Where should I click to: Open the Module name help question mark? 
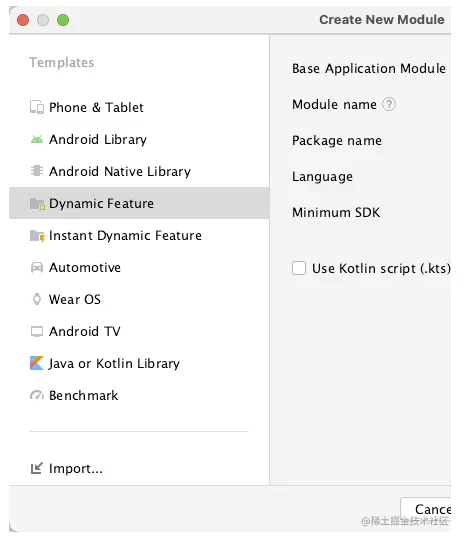pos(389,104)
